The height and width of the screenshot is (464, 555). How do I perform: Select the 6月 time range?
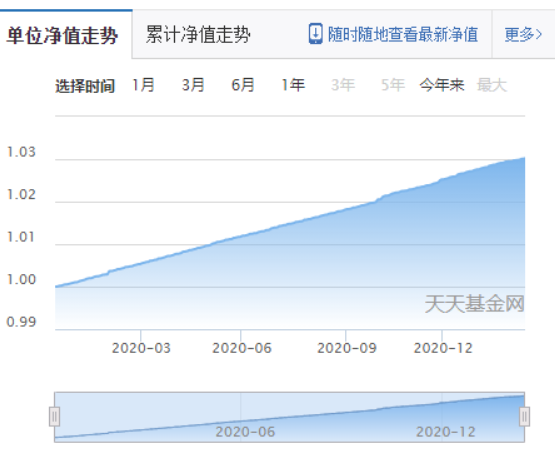point(243,85)
